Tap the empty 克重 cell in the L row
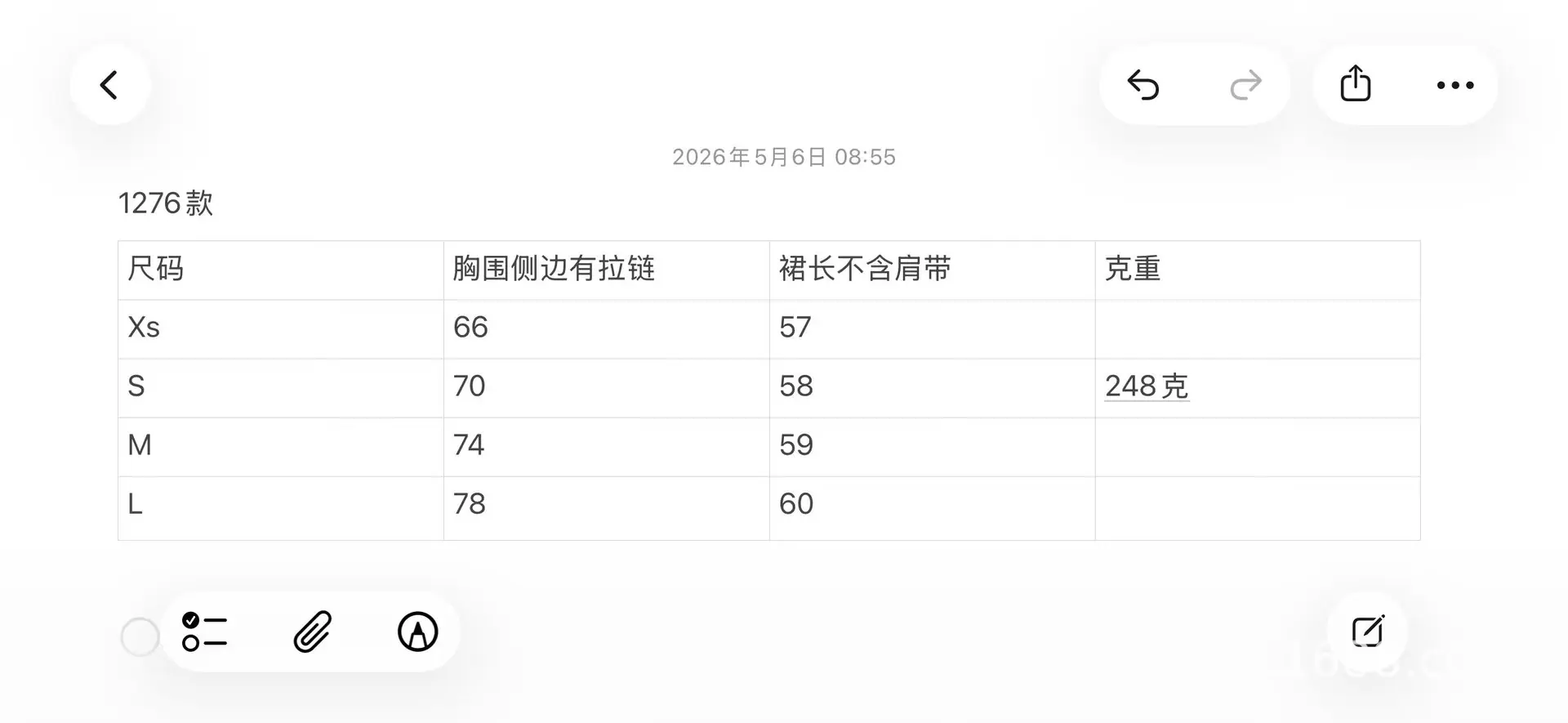The width and height of the screenshot is (1568, 723). point(1258,507)
